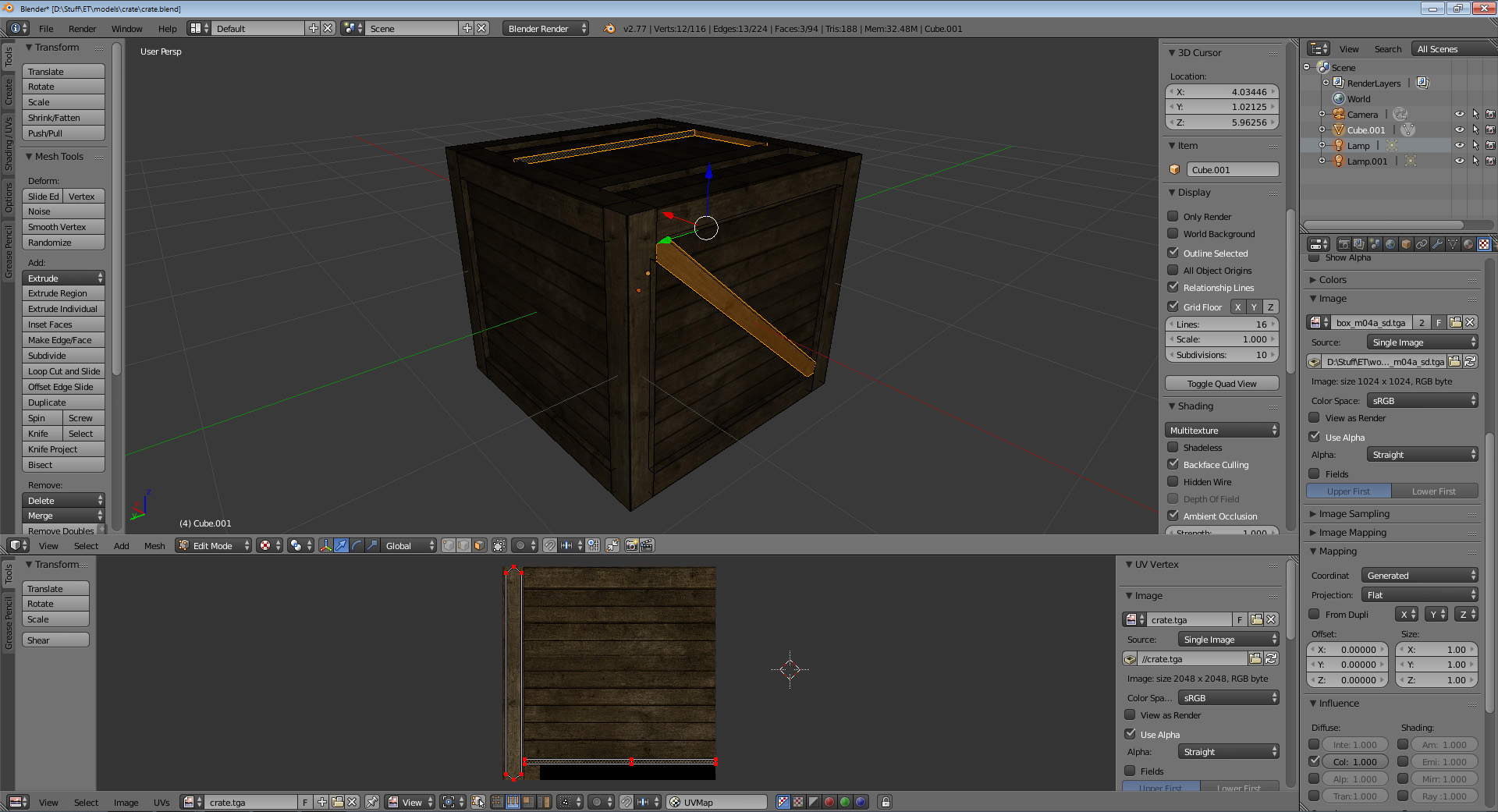Switch to vertex select mode icon
The image size is (1498, 812).
(449, 545)
